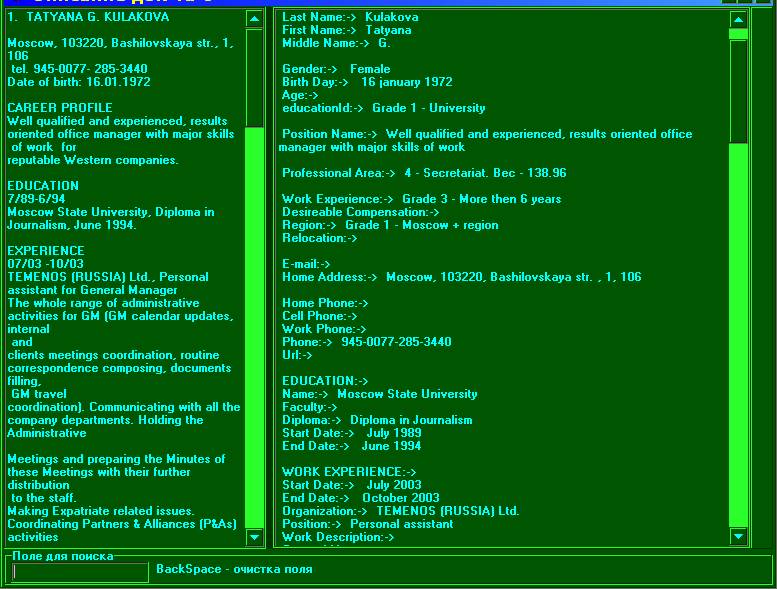Click the 'EDUCATION:->' section header
Viewport: 777px width, 589px height.
point(325,381)
